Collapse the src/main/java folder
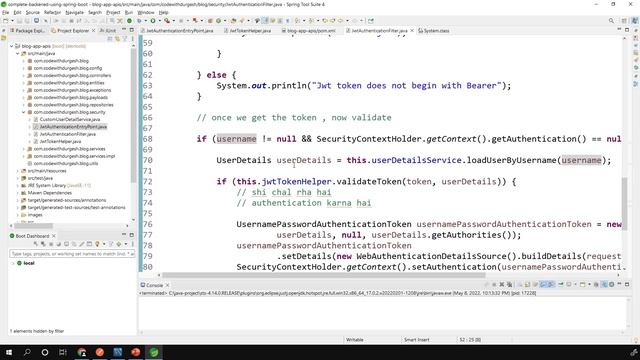 click(18, 53)
